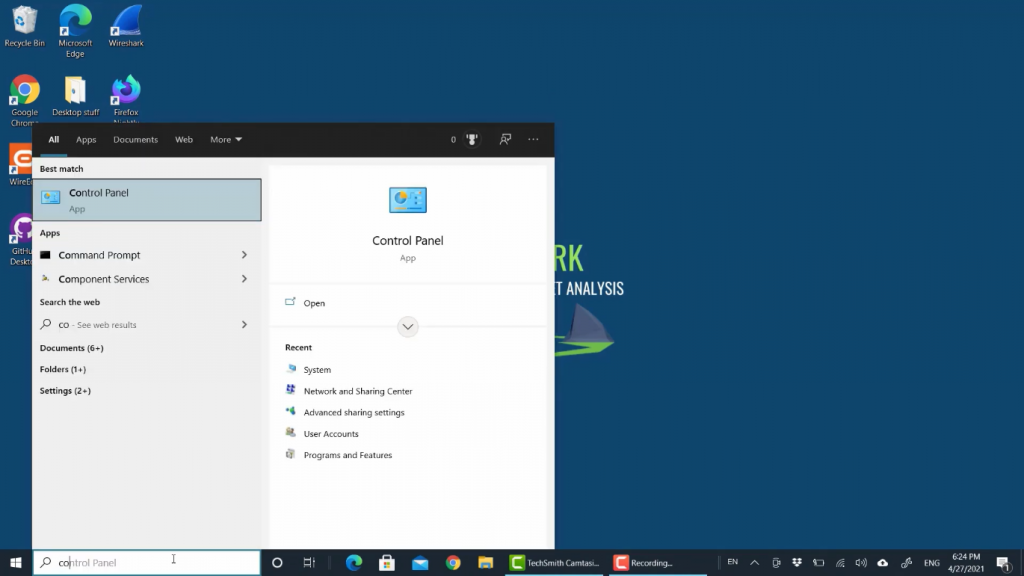The image size is (1024, 576).
Task: Open the Recycle Bin desktop icon
Action: (24, 26)
